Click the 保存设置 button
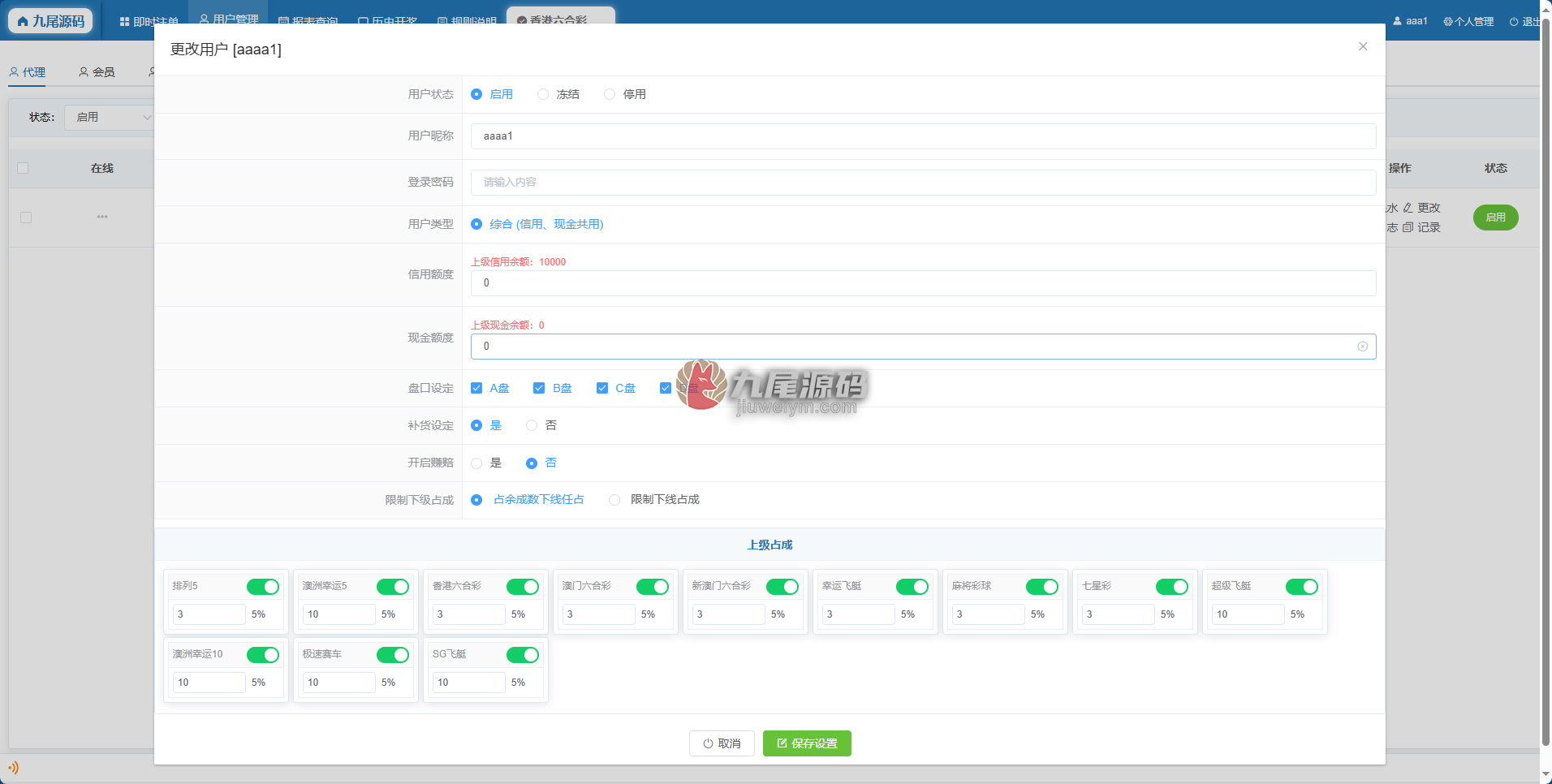The height and width of the screenshot is (784, 1552). click(x=807, y=743)
